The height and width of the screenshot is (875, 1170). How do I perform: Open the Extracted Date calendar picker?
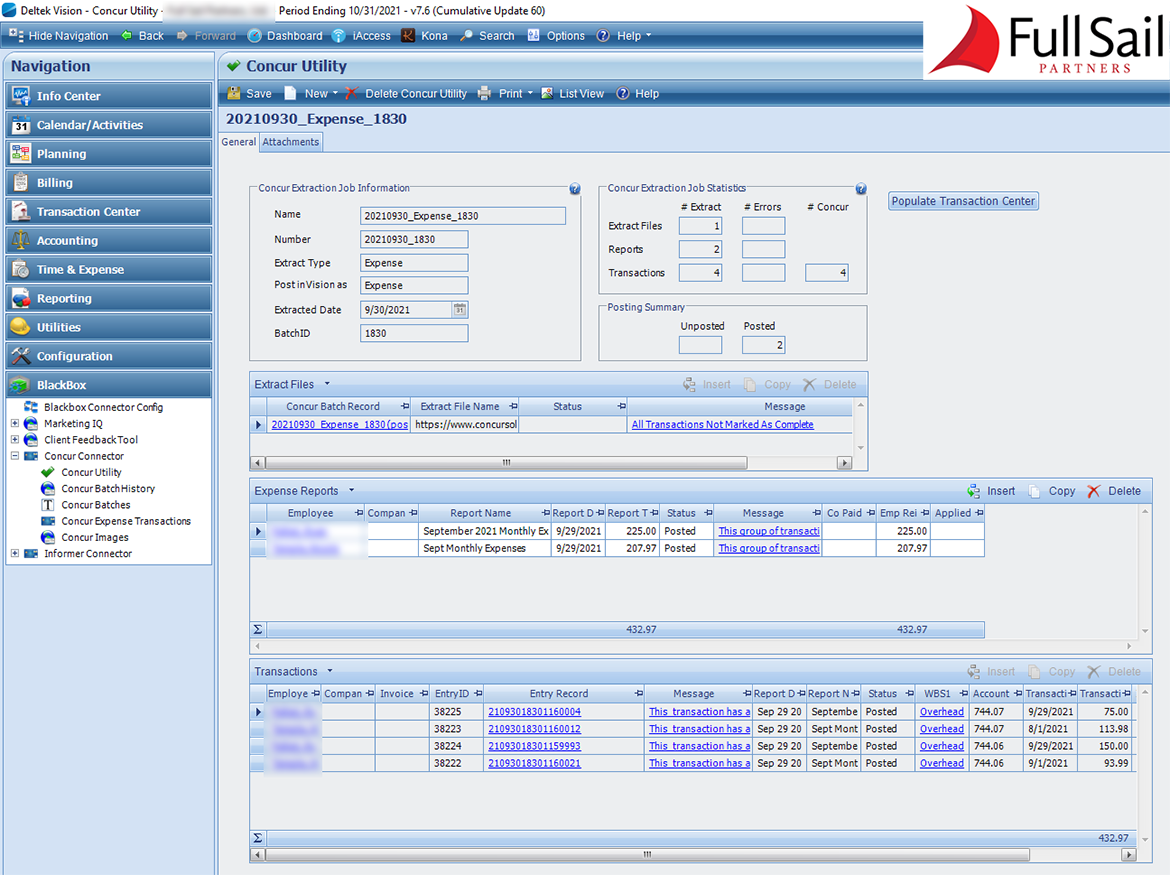(x=460, y=310)
